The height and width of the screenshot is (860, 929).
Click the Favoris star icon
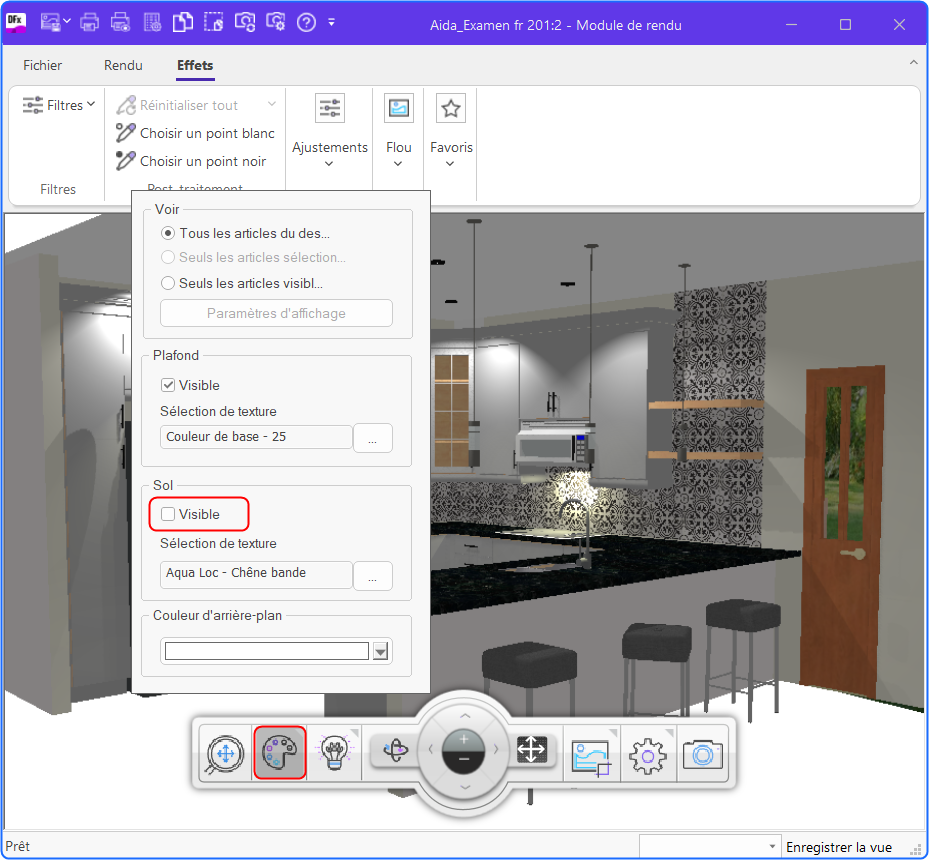coord(451,108)
